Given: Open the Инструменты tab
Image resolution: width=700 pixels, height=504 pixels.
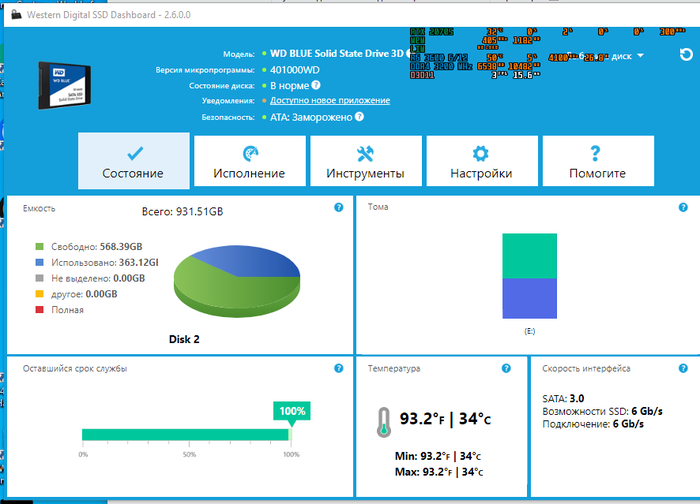Looking at the screenshot, I should 365,161.
